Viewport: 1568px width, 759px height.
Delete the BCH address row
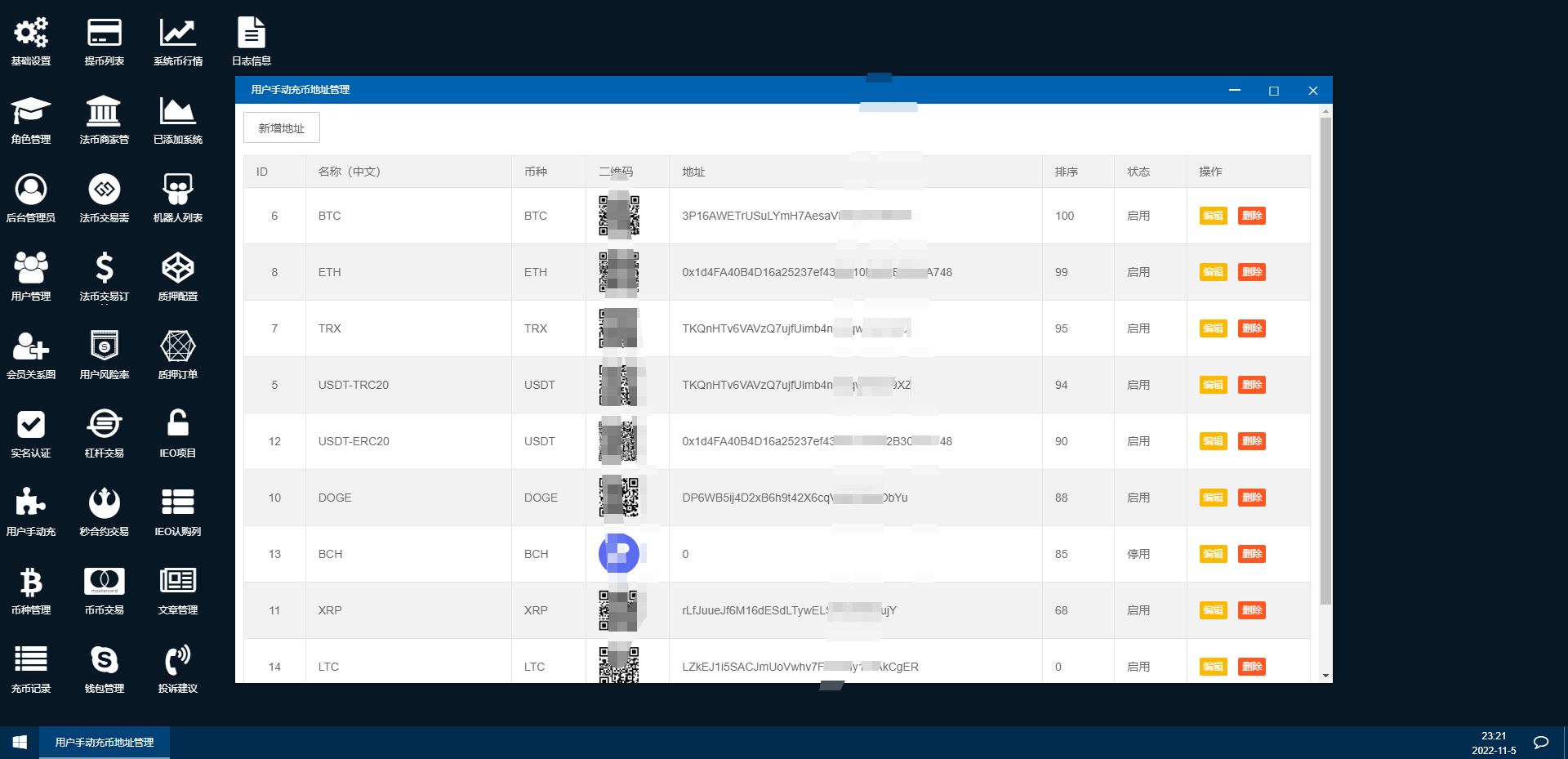1252,554
